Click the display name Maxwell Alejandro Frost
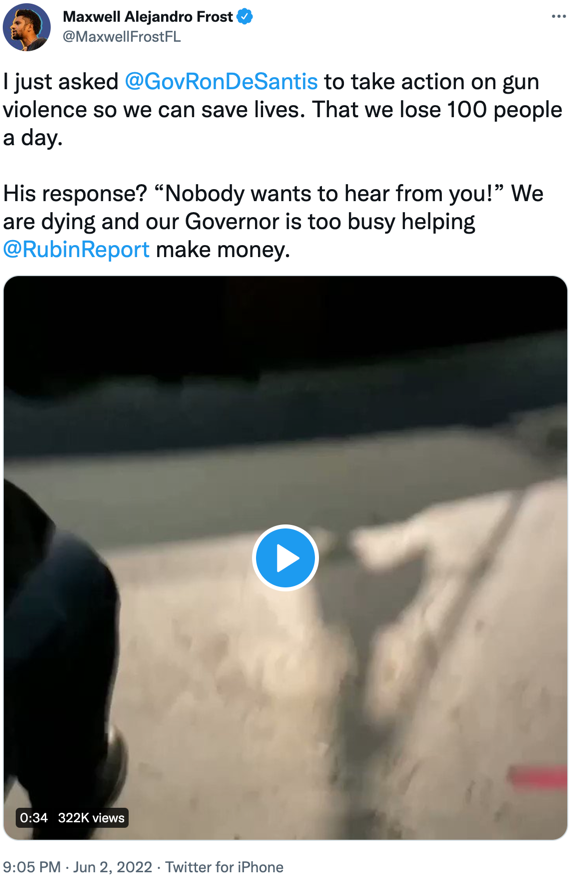The image size is (571, 877). point(148,17)
